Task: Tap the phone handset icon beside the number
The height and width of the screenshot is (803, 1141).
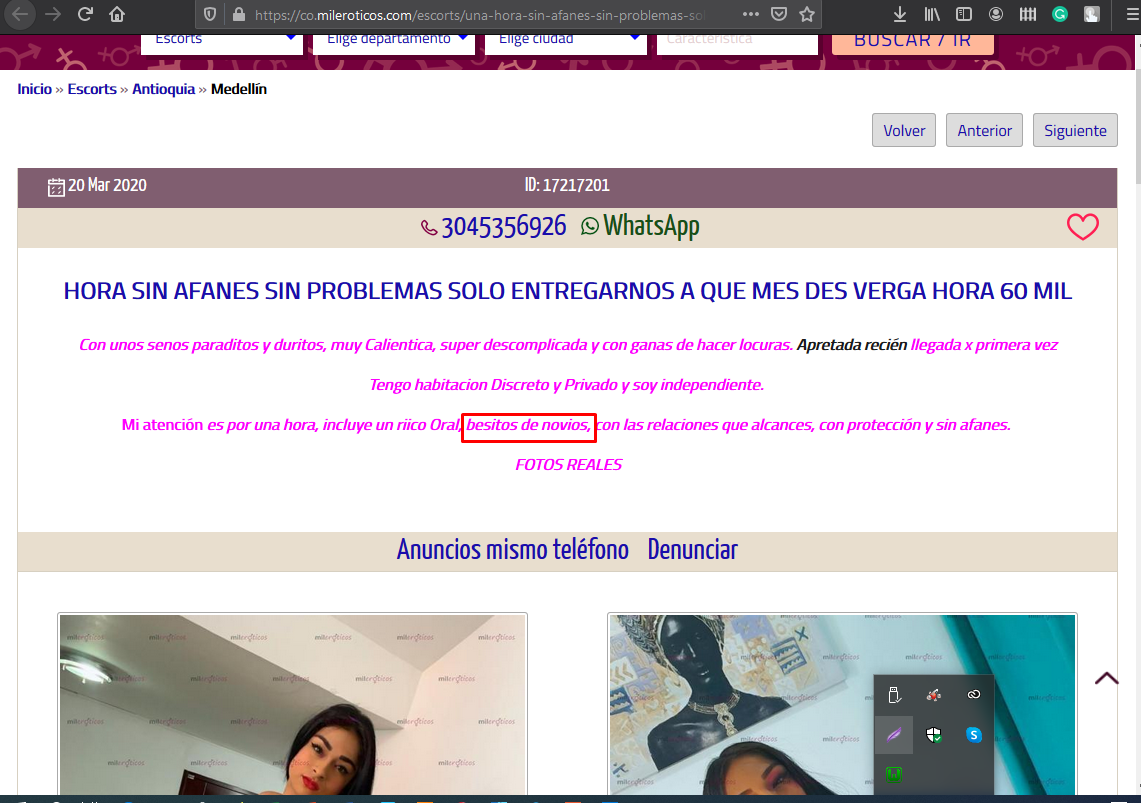Action: coord(429,228)
